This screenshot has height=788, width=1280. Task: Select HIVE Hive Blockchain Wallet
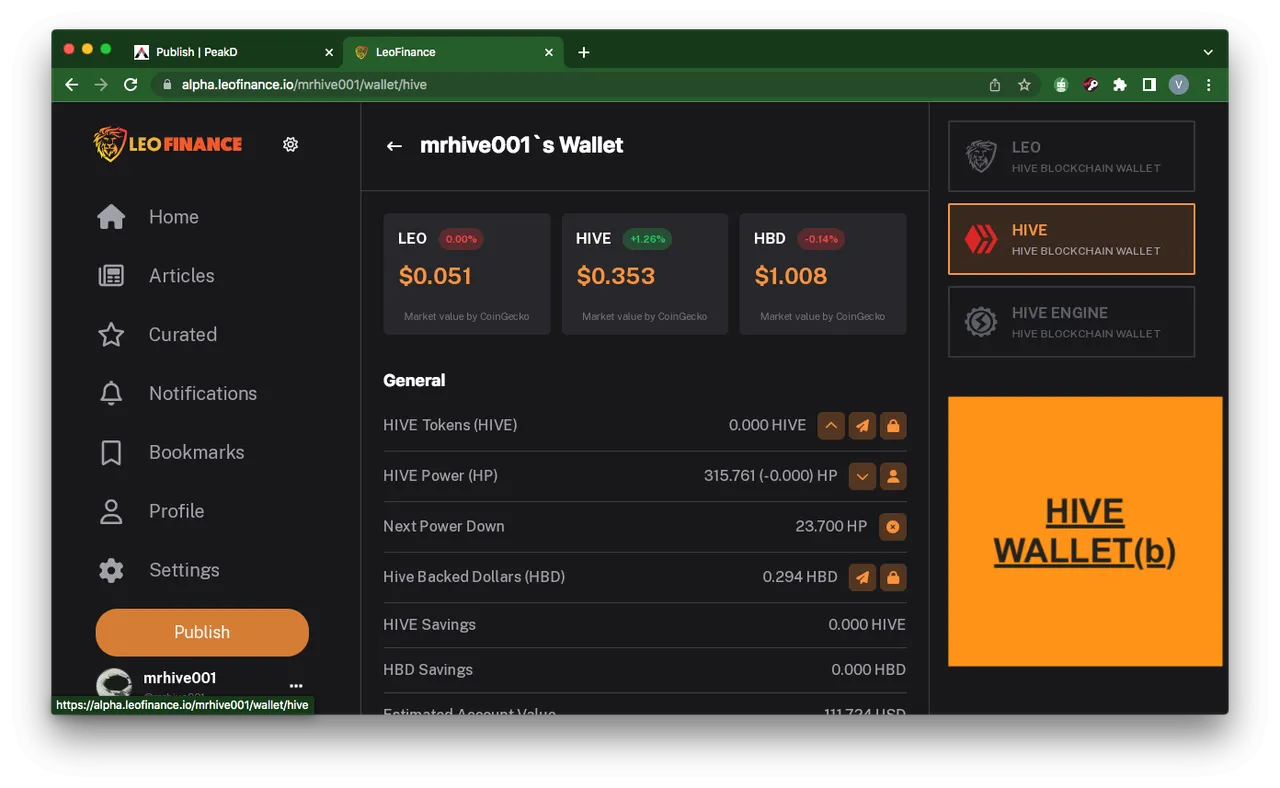[x=1071, y=239]
